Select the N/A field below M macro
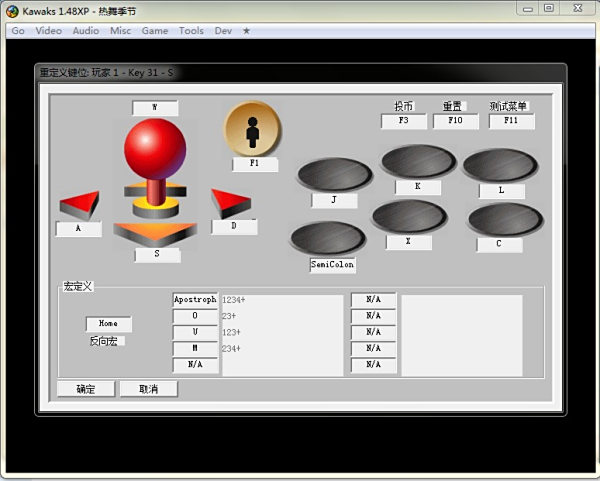Image resolution: width=600 pixels, height=481 pixels. pos(196,365)
